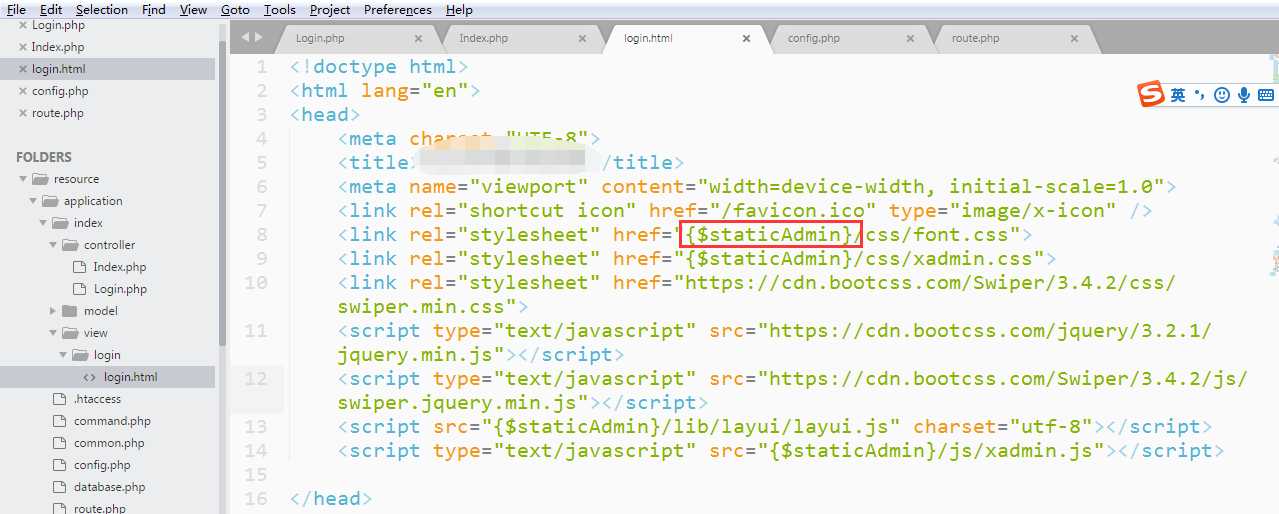Open the Edit menu
1279x514 pixels.
[x=50, y=9]
